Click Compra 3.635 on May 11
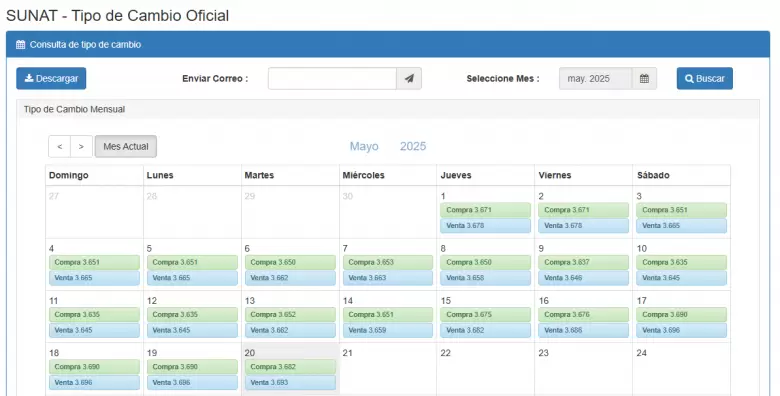Viewport: 780px width, 396px height. [x=94, y=314]
